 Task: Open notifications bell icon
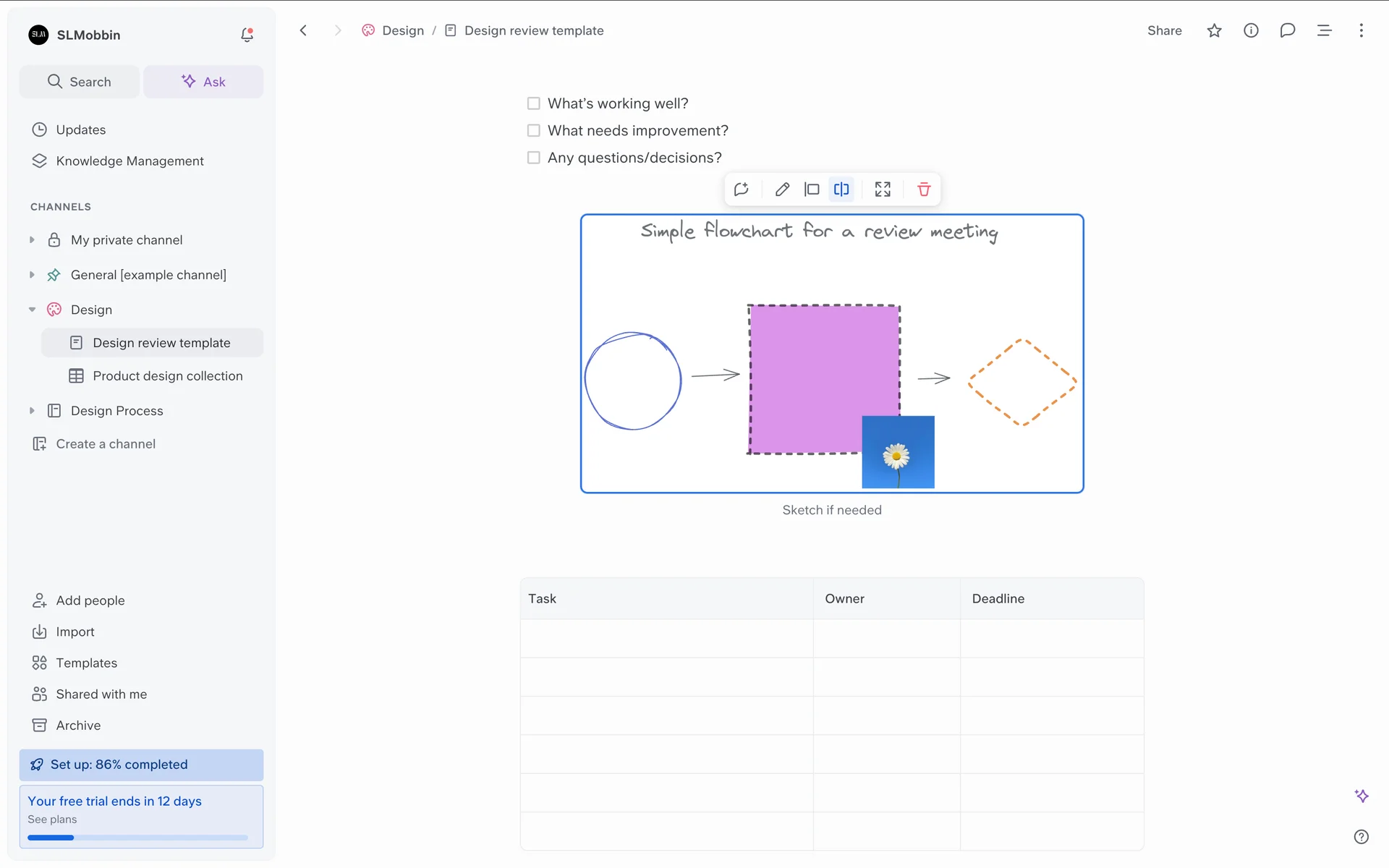point(247,35)
